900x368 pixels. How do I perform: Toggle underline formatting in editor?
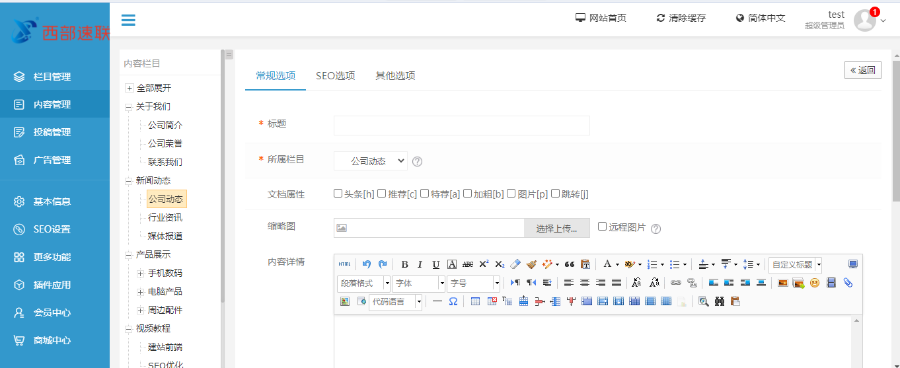(436, 265)
